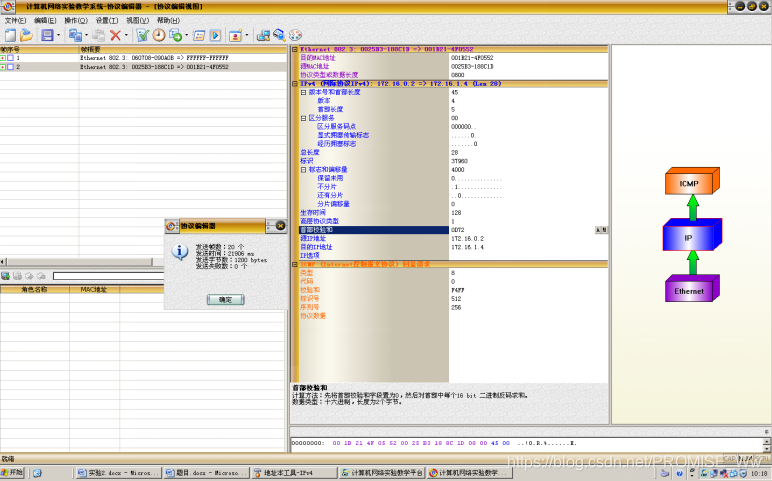The height and width of the screenshot is (481, 772).
Task: Switch to 计算机网络实验教学平台 taskbar window
Action: click(x=382, y=473)
